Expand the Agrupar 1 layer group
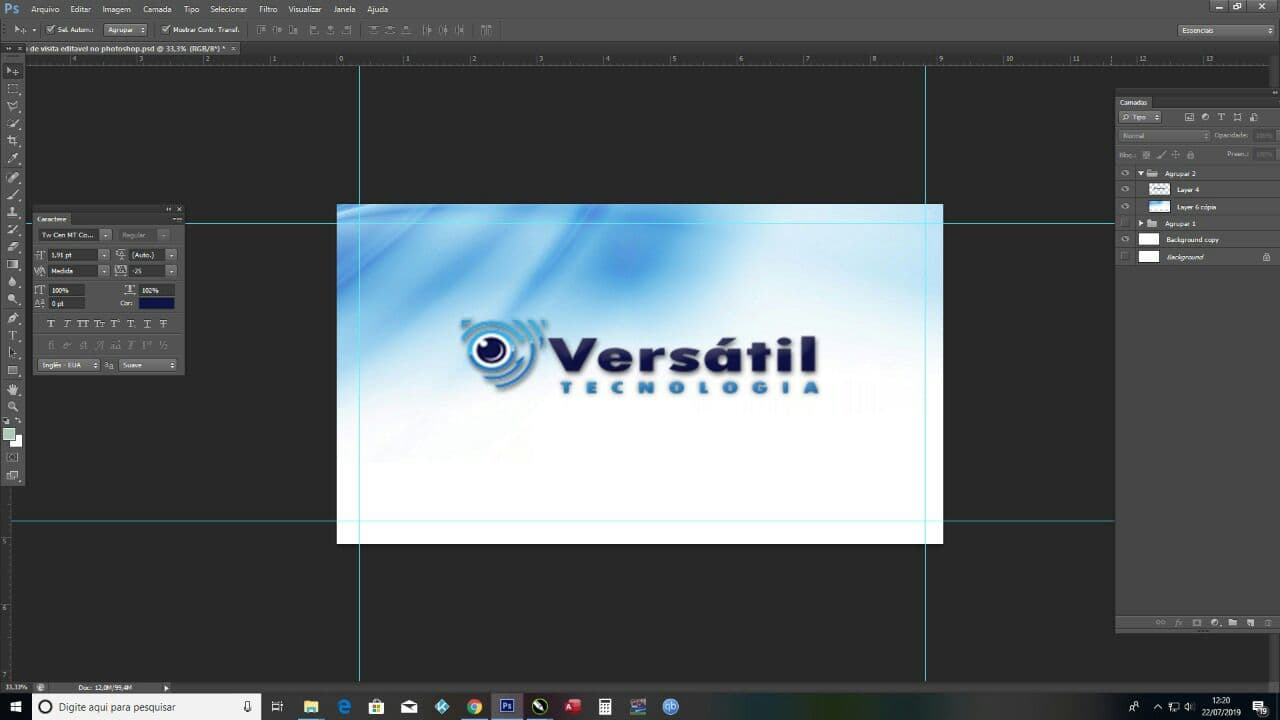The height and width of the screenshot is (720, 1280). [1140, 223]
